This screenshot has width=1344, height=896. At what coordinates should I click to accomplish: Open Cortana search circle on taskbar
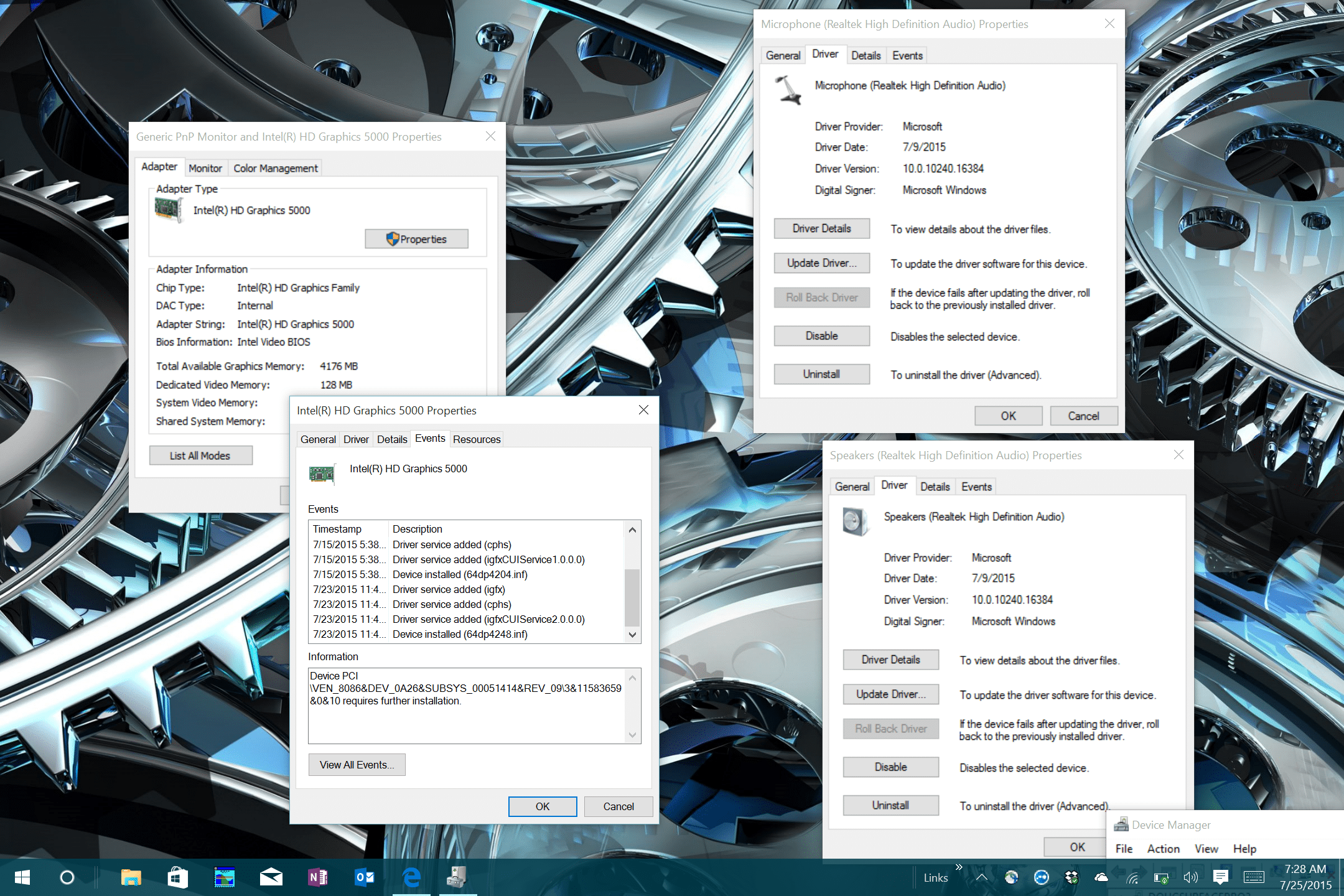tap(67, 877)
